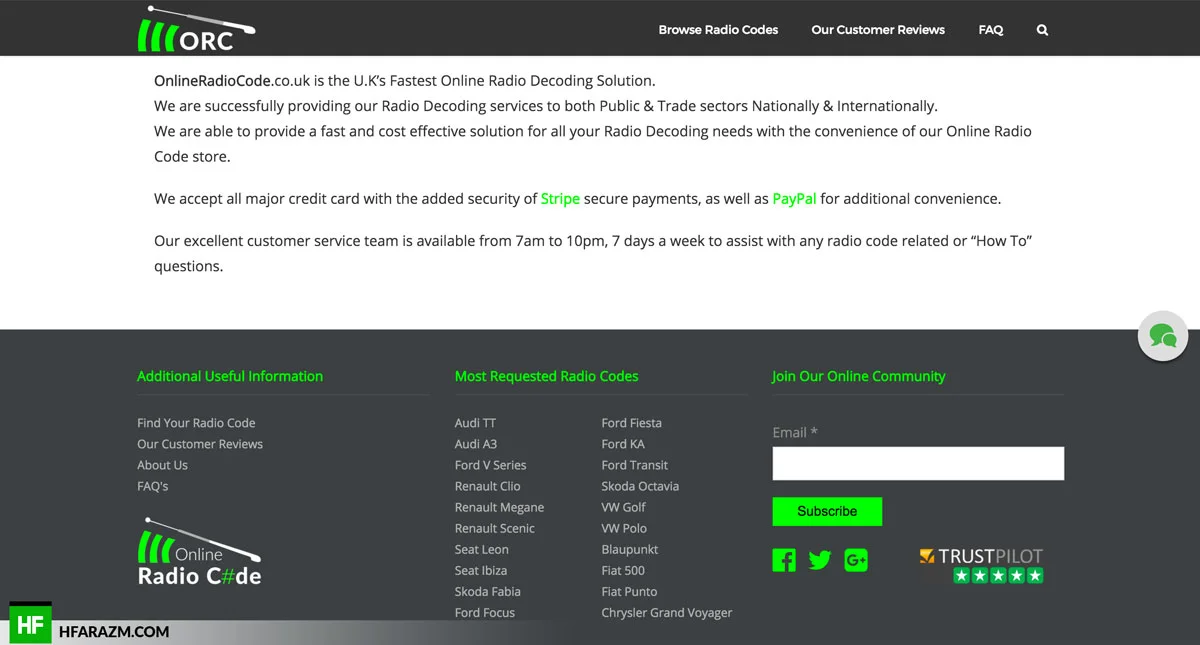Open the About Us footer link
The height and width of the screenshot is (645, 1200).
click(162, 465)
